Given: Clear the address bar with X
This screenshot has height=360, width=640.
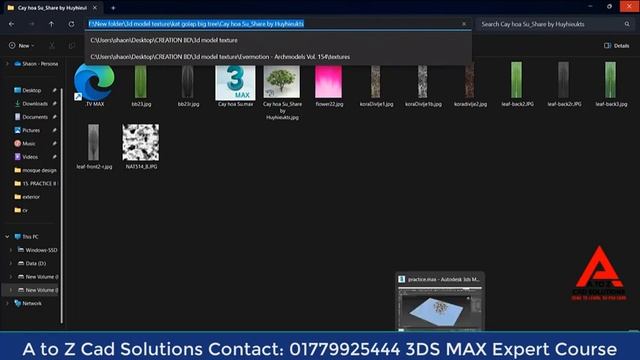Looking at the screenshot, I should (x=464, y=24).
